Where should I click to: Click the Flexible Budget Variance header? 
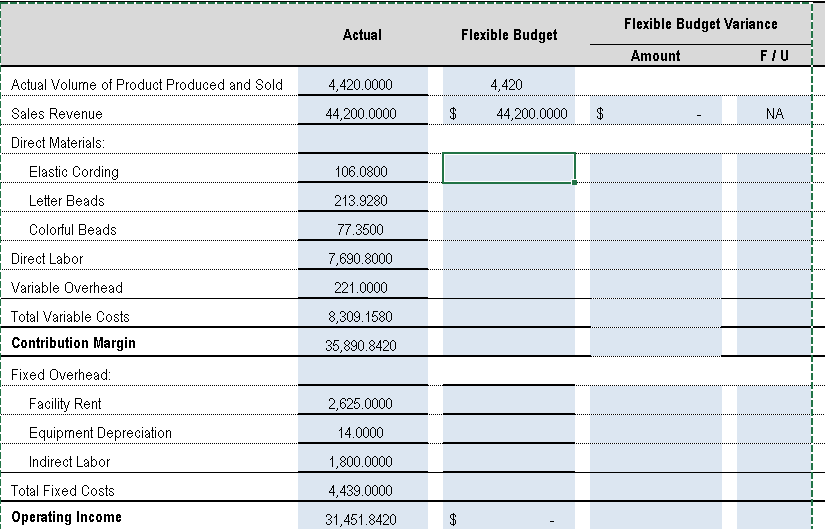pyautogui.click(x=700, y=24)
